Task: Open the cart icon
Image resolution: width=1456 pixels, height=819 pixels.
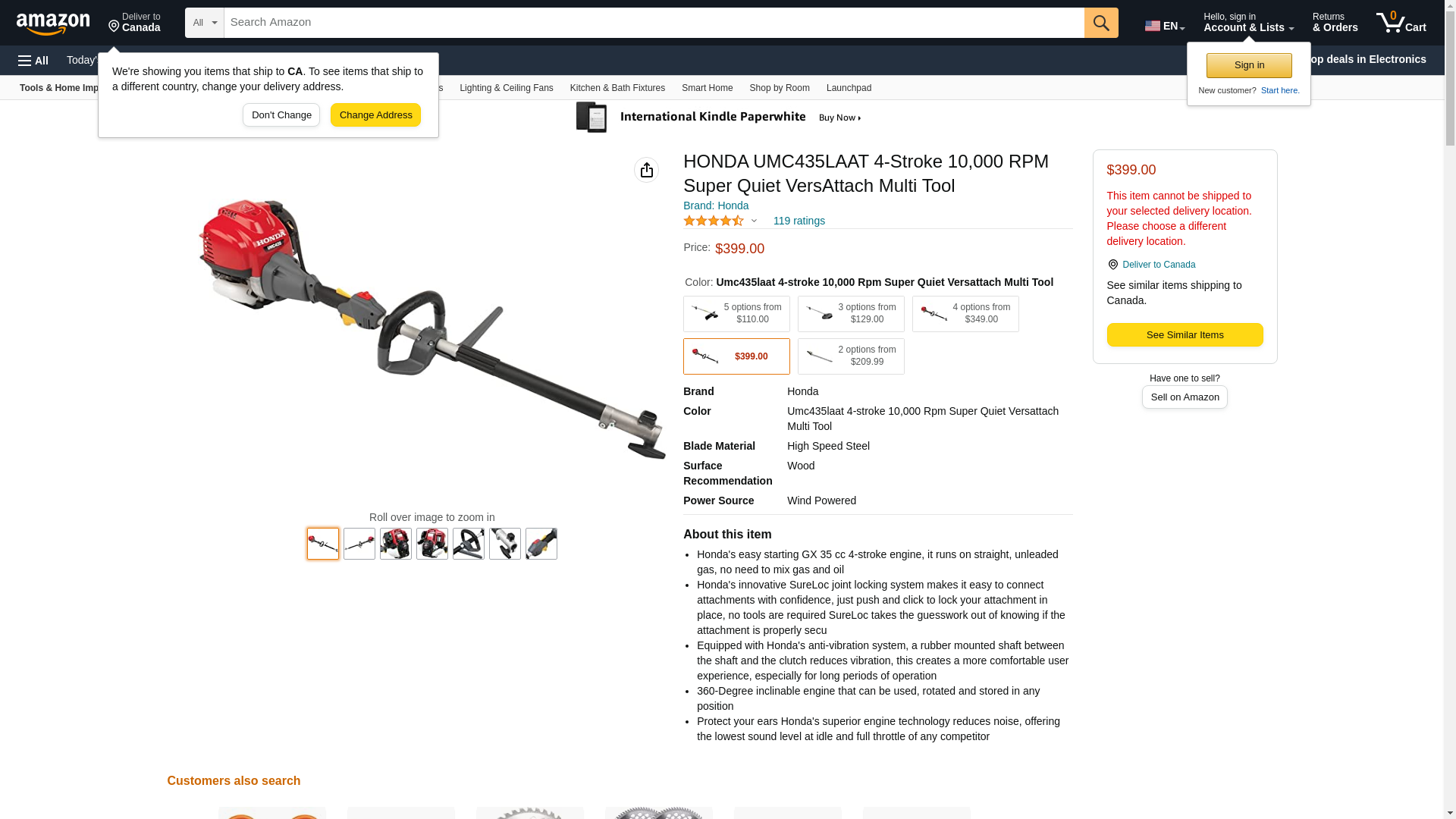Action: (x=1401, y=23)
